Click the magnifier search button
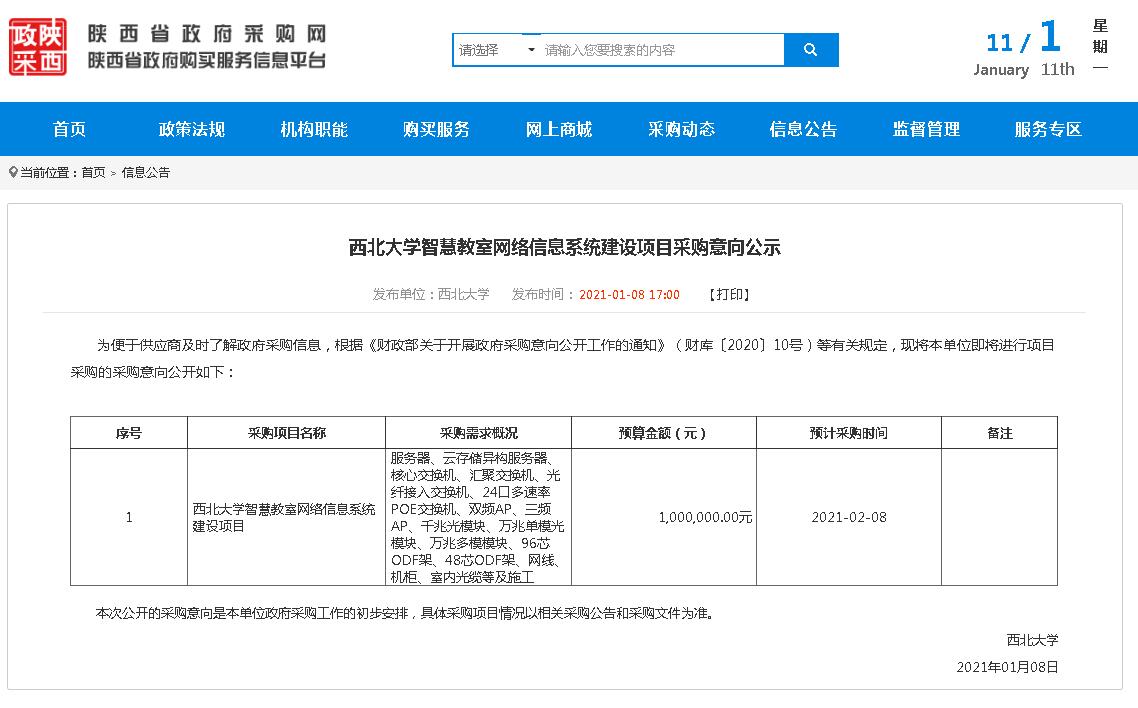The height and width of the screenshot is (708, 1138). pyautogui.click(x=810, y=50)
